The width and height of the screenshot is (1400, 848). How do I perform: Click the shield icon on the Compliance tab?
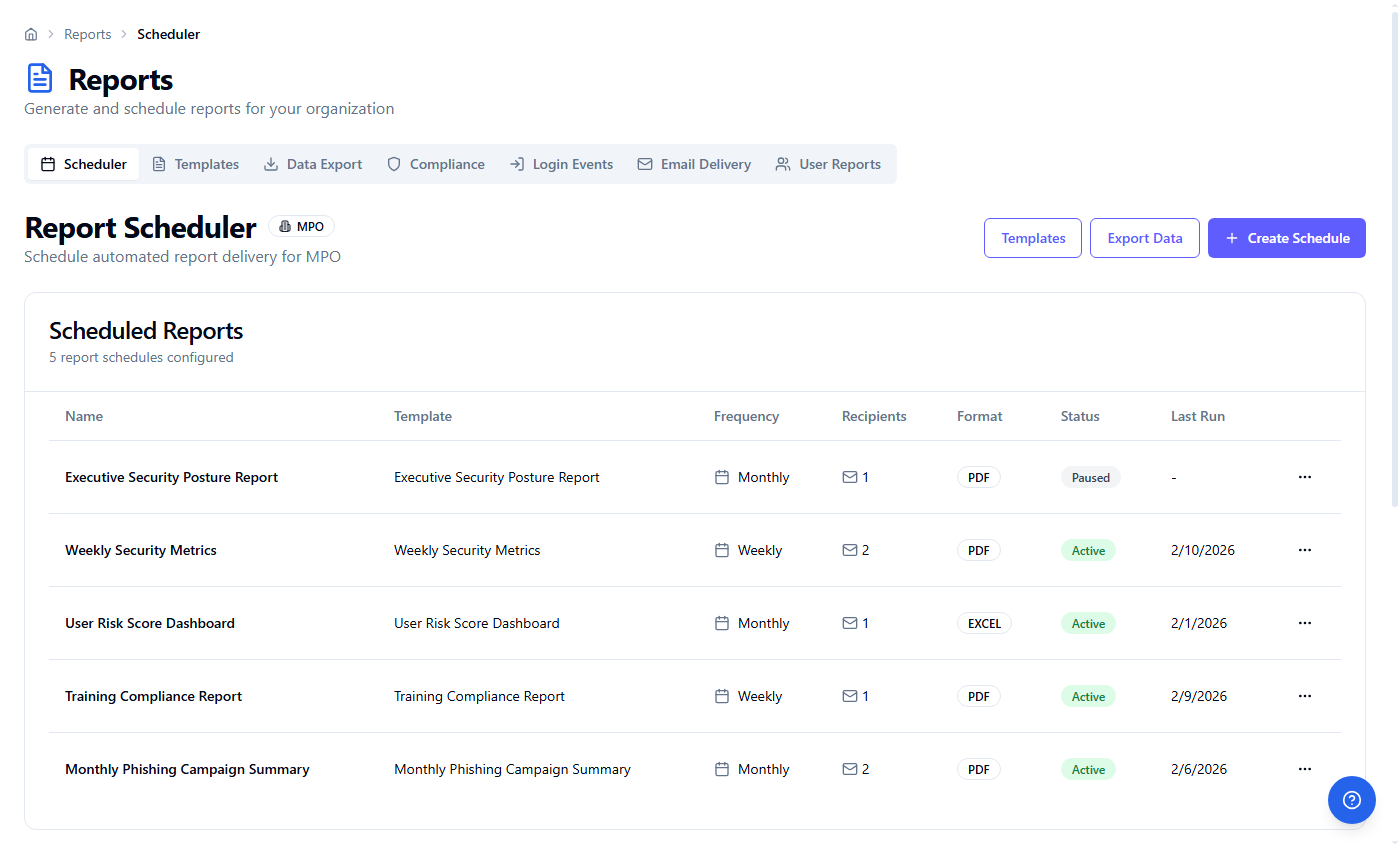(x=393, y=163)
